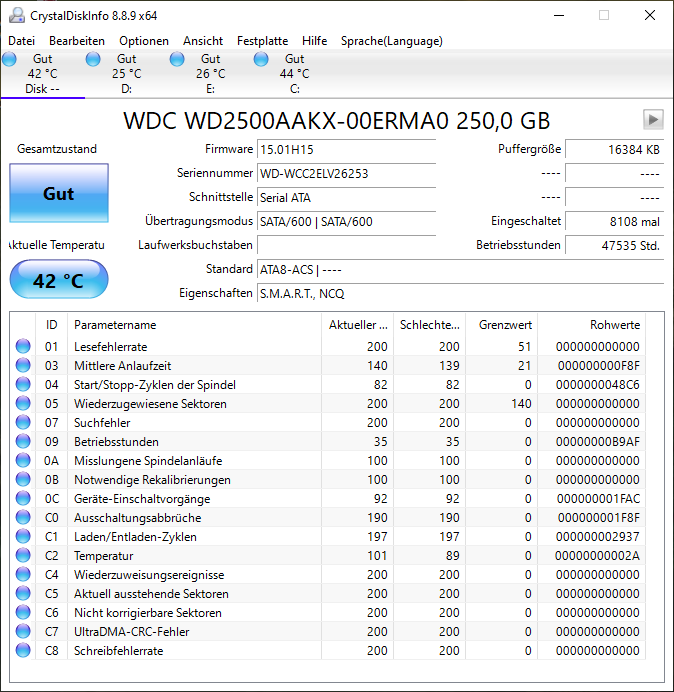The height and width of the screenshot is (692, 674).
Task: Click status orb for row 03 Mittlere Anlaufzeit
Action: [23, 365]
